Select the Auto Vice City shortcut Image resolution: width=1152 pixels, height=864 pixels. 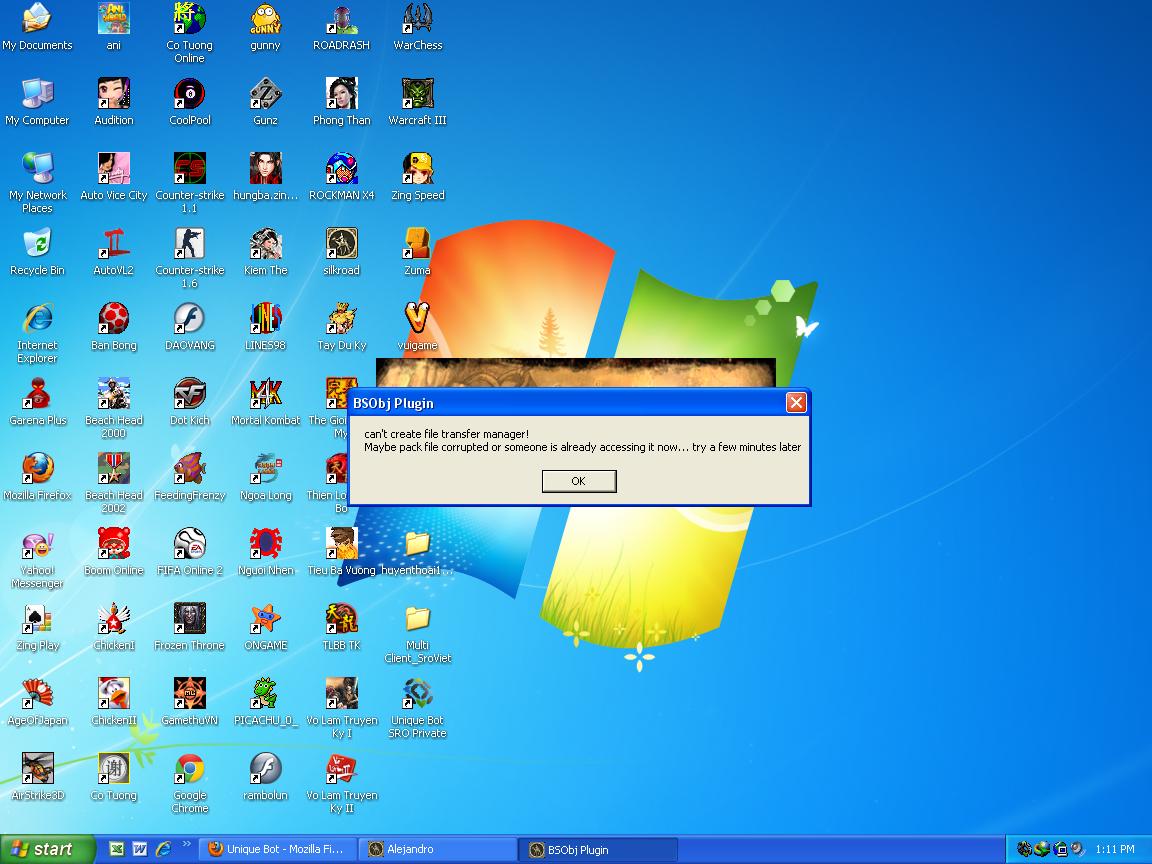[114, 178]
